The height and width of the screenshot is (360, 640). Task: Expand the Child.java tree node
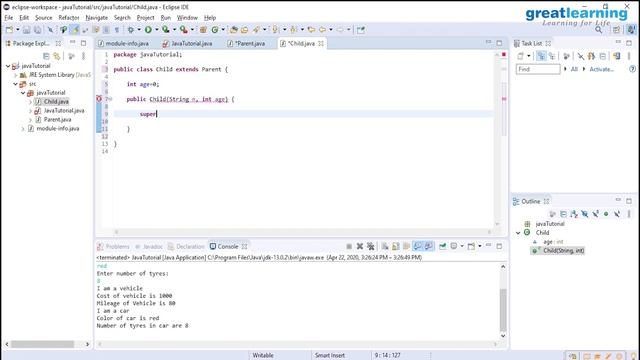click(31, 102)
